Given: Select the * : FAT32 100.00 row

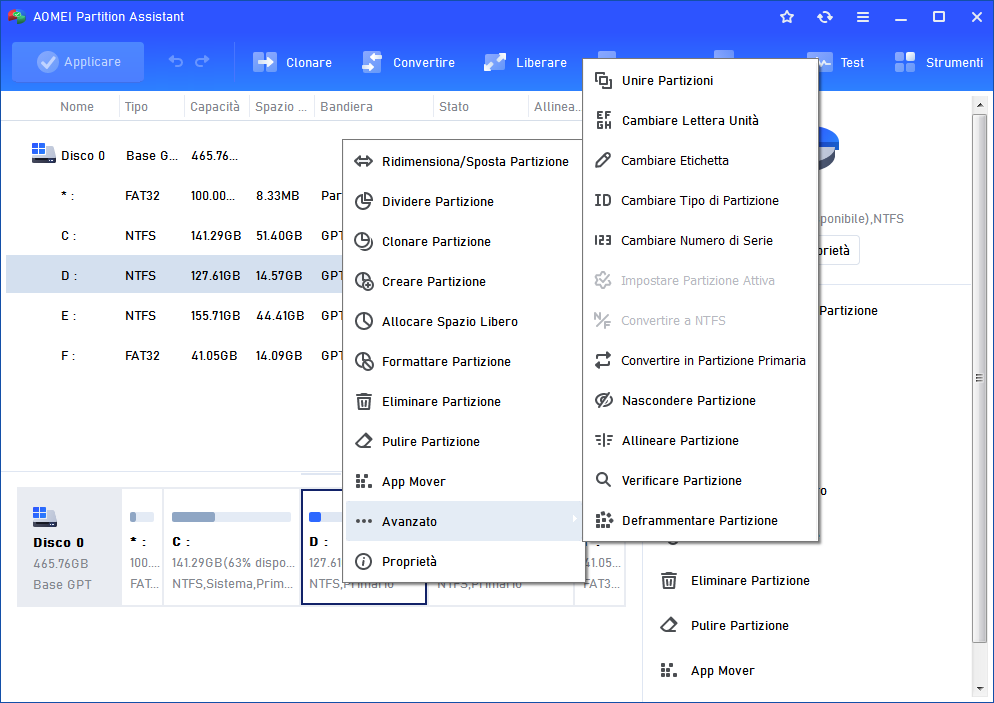Looking at the screenshot, I should (174, 196).
